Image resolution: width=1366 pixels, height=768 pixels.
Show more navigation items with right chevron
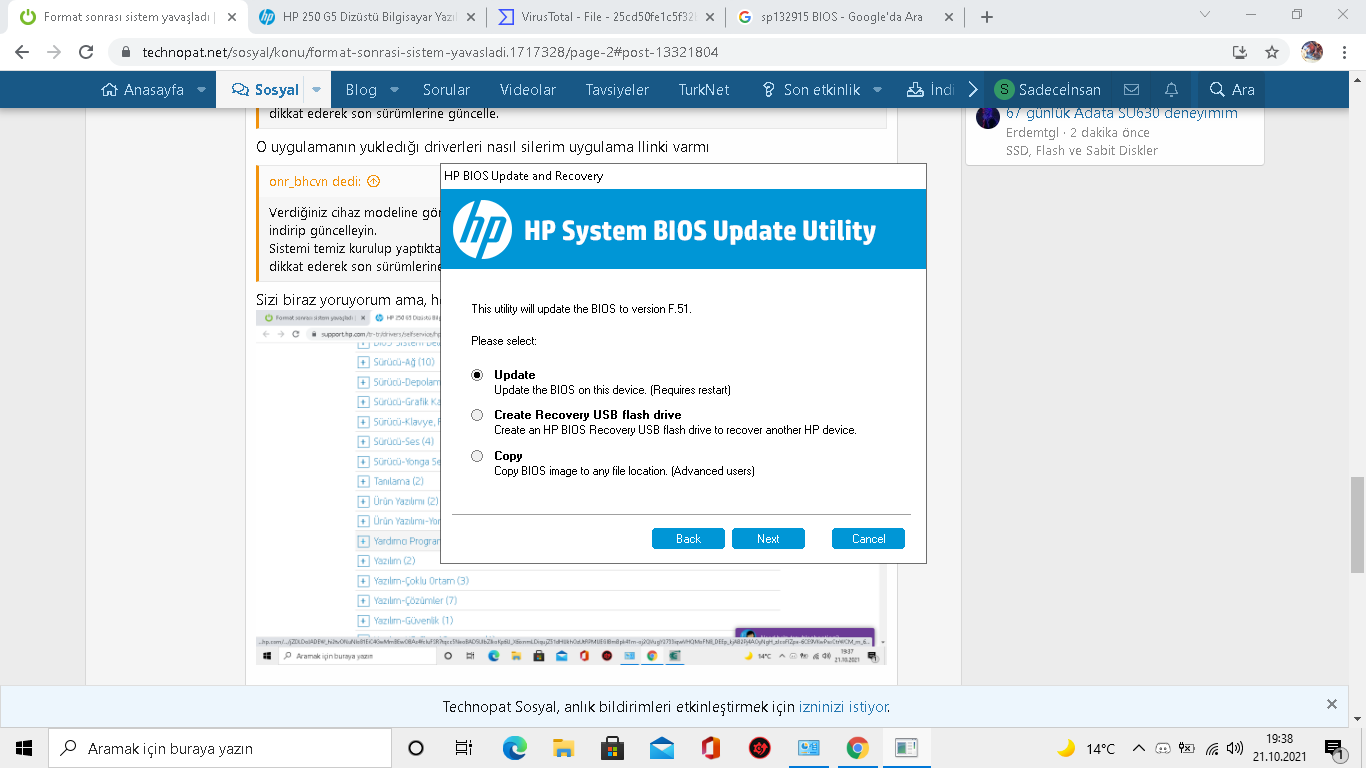point(973,89)
